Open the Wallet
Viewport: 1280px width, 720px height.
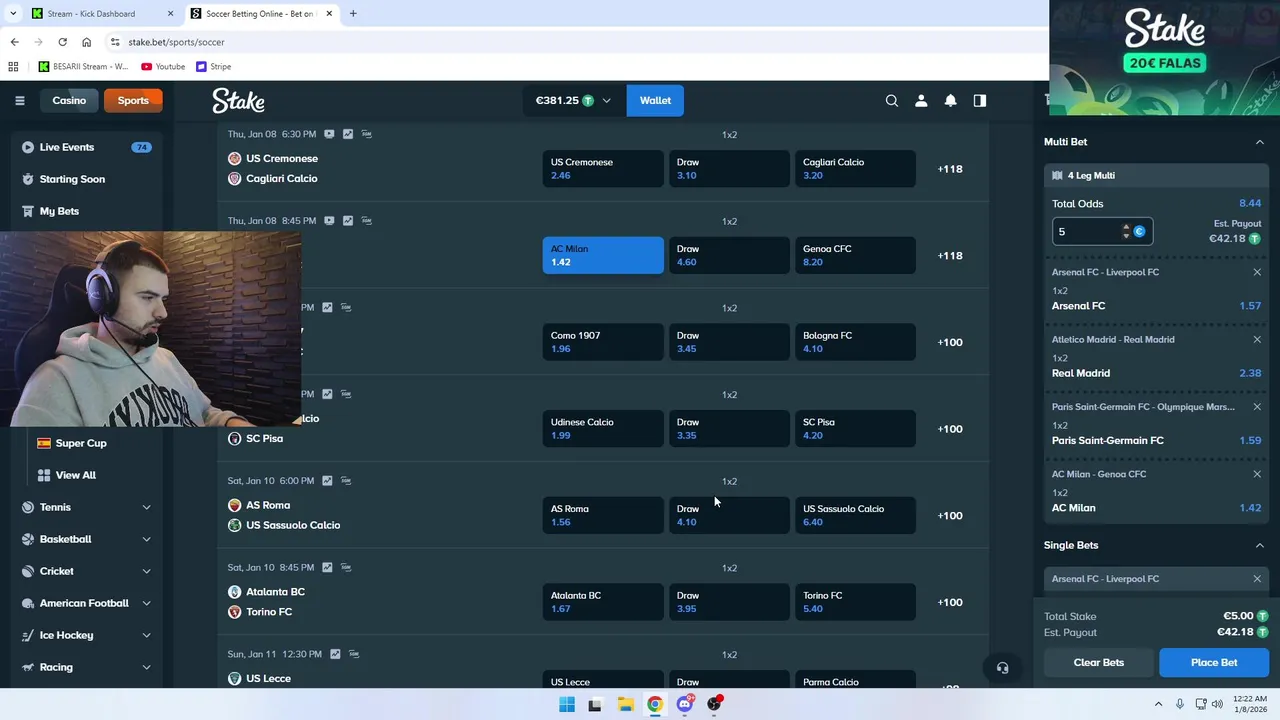(655, 100)
